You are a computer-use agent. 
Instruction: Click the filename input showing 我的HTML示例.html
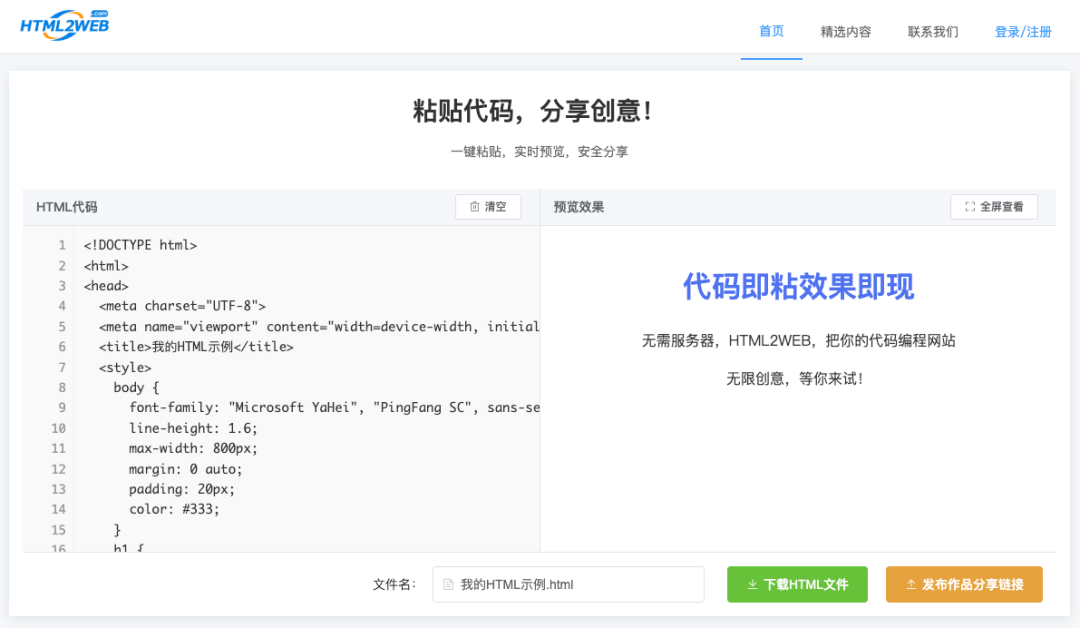[568, 584]
